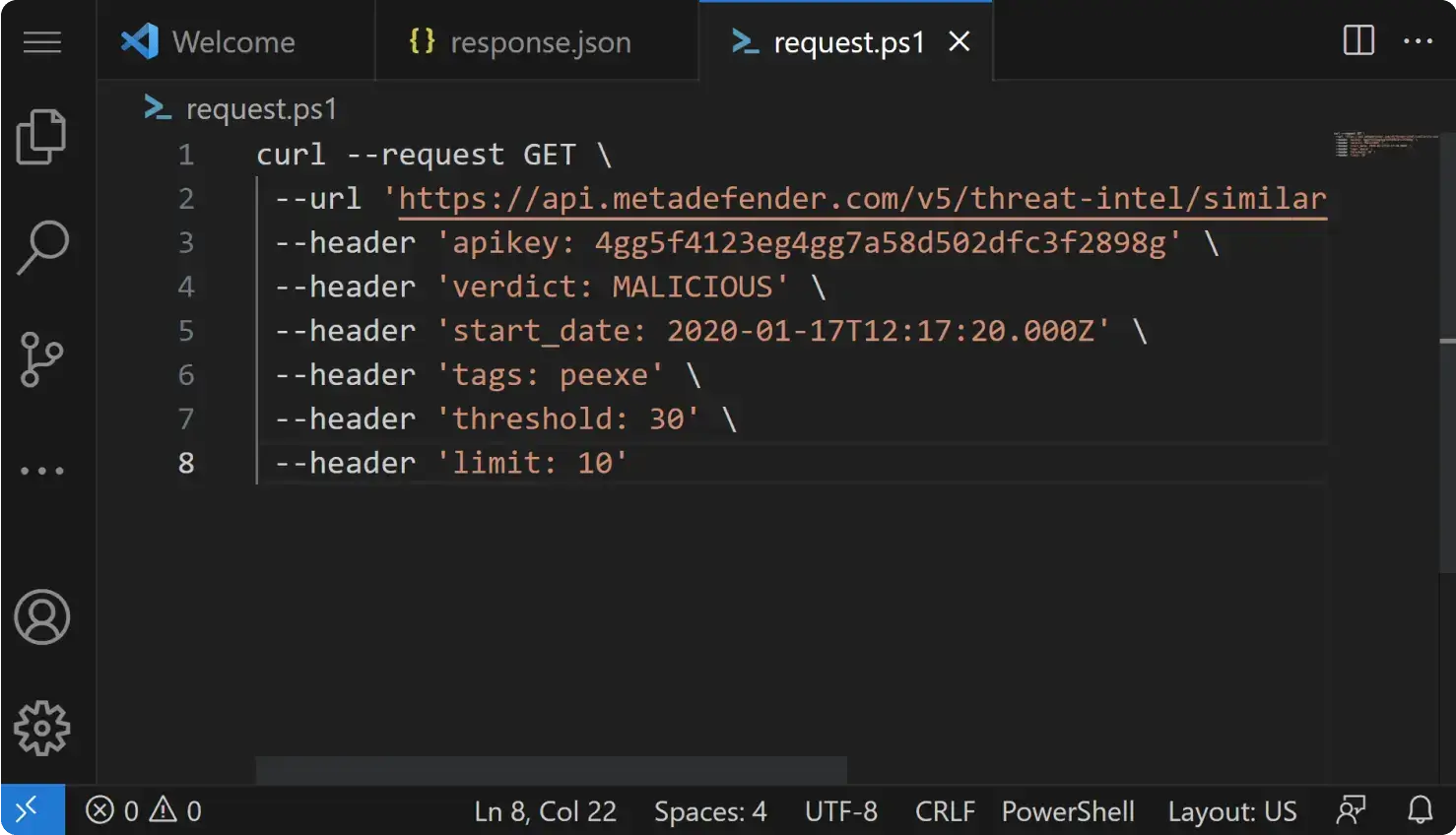Select language mode PowerShell in status bar
The height and width of the screenshot is (835, 1456).
point(1068,811)
